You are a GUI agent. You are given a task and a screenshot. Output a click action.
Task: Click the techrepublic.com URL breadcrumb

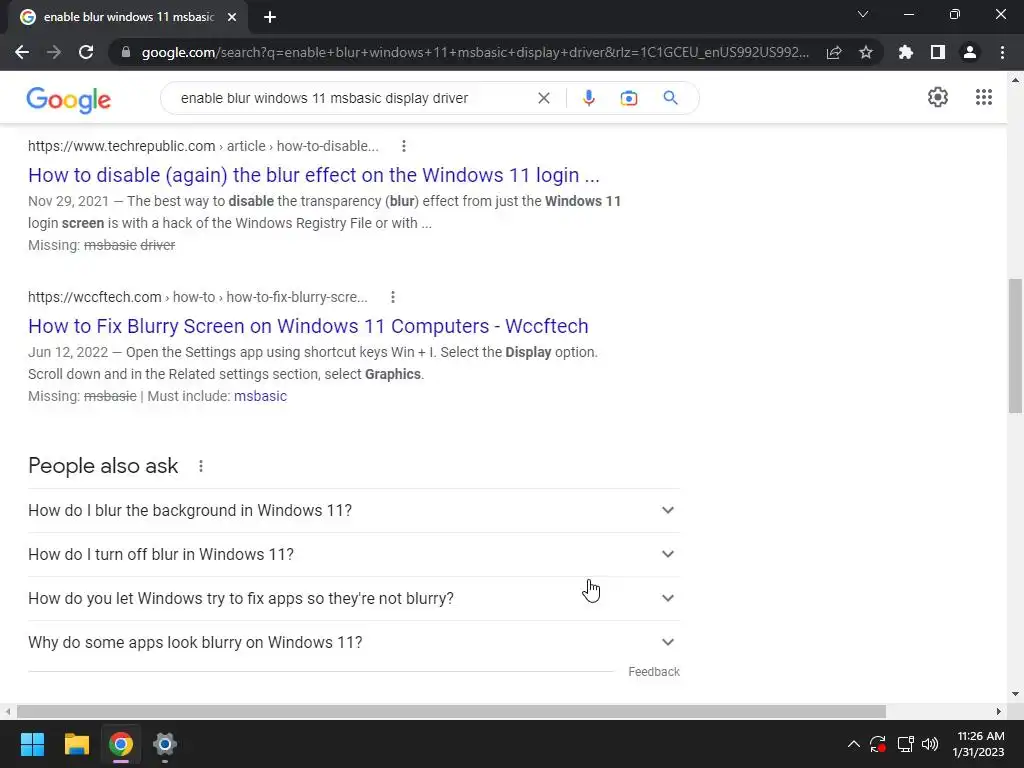[203, 146]
